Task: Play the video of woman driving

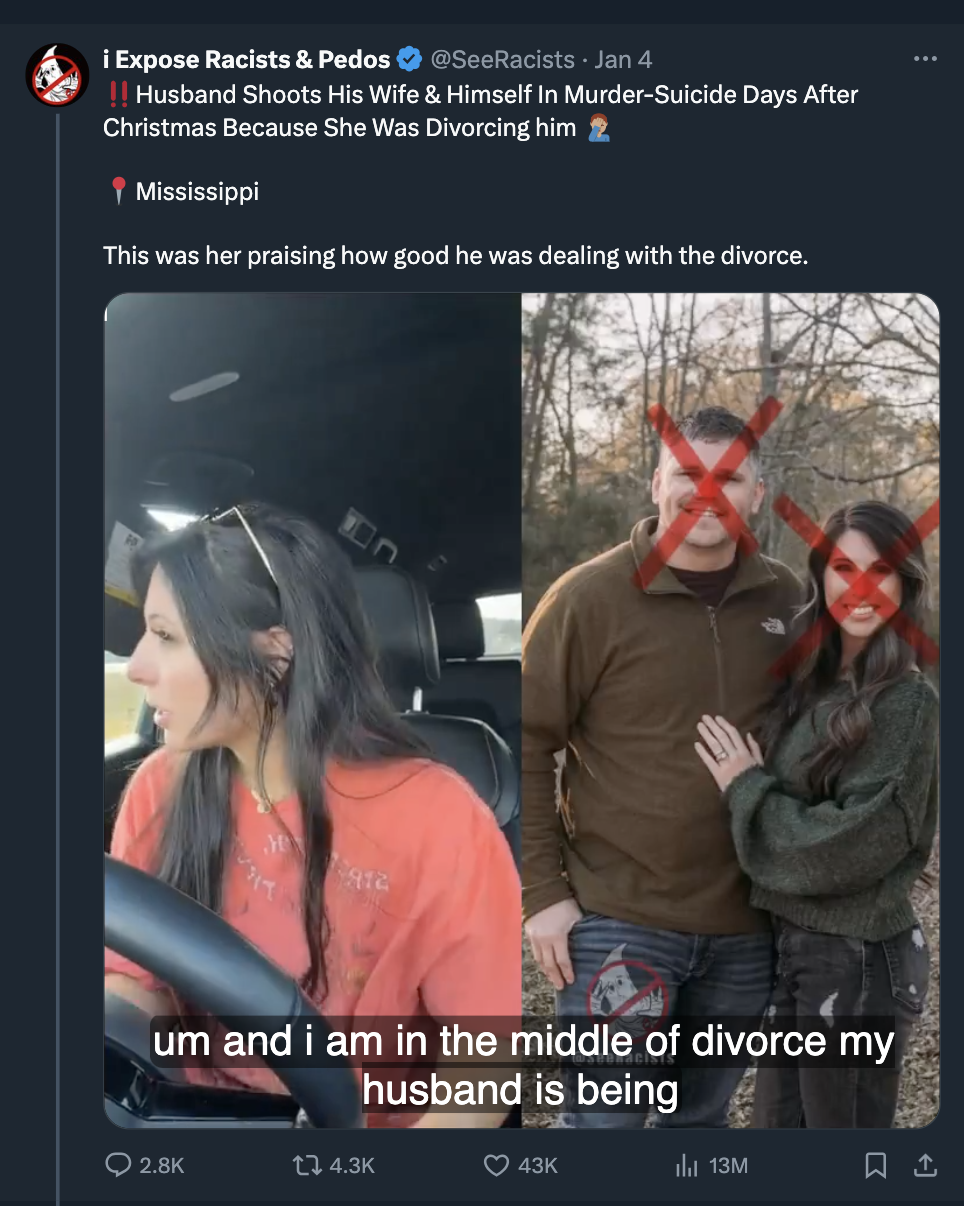Action: tap(313, 710)
